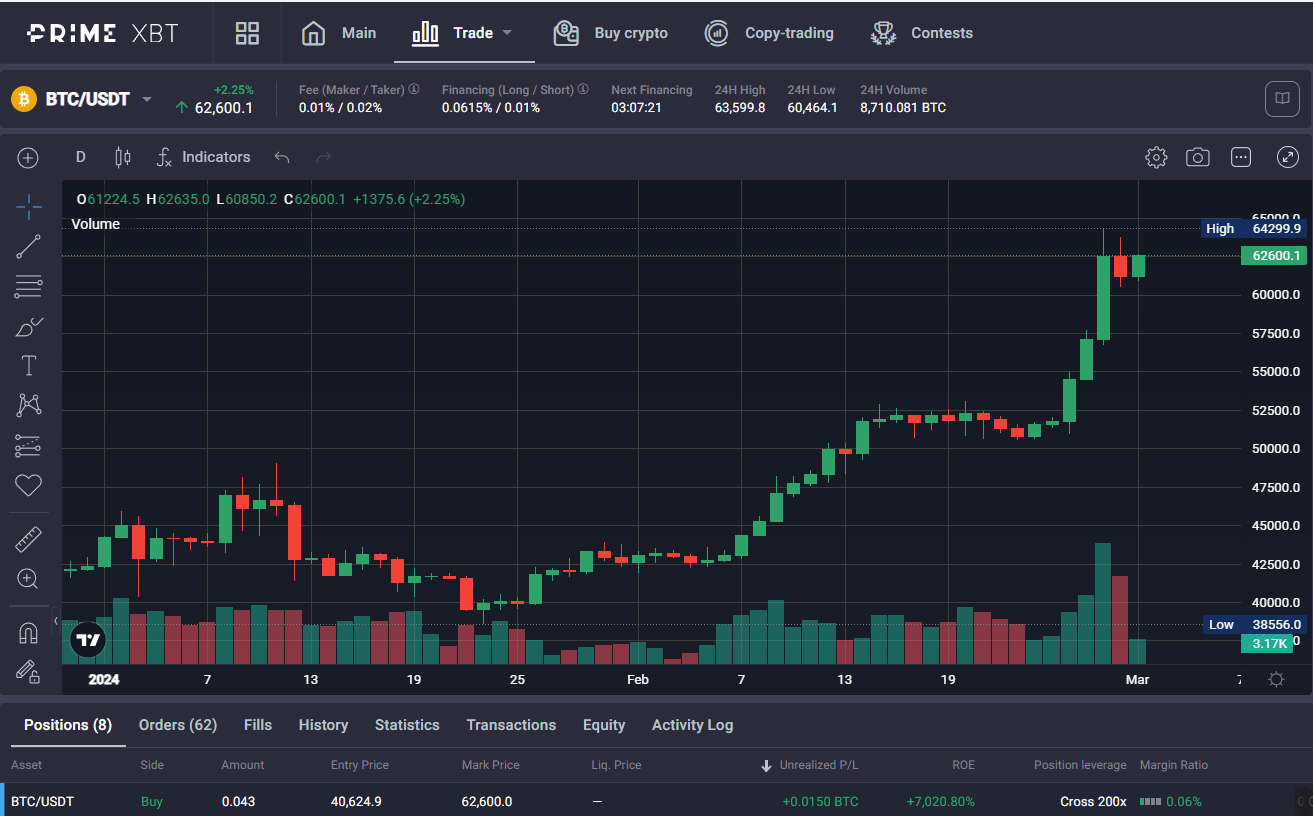Click the Volume indicator label
The image size is (1313, 816).
tap(96, 224)
